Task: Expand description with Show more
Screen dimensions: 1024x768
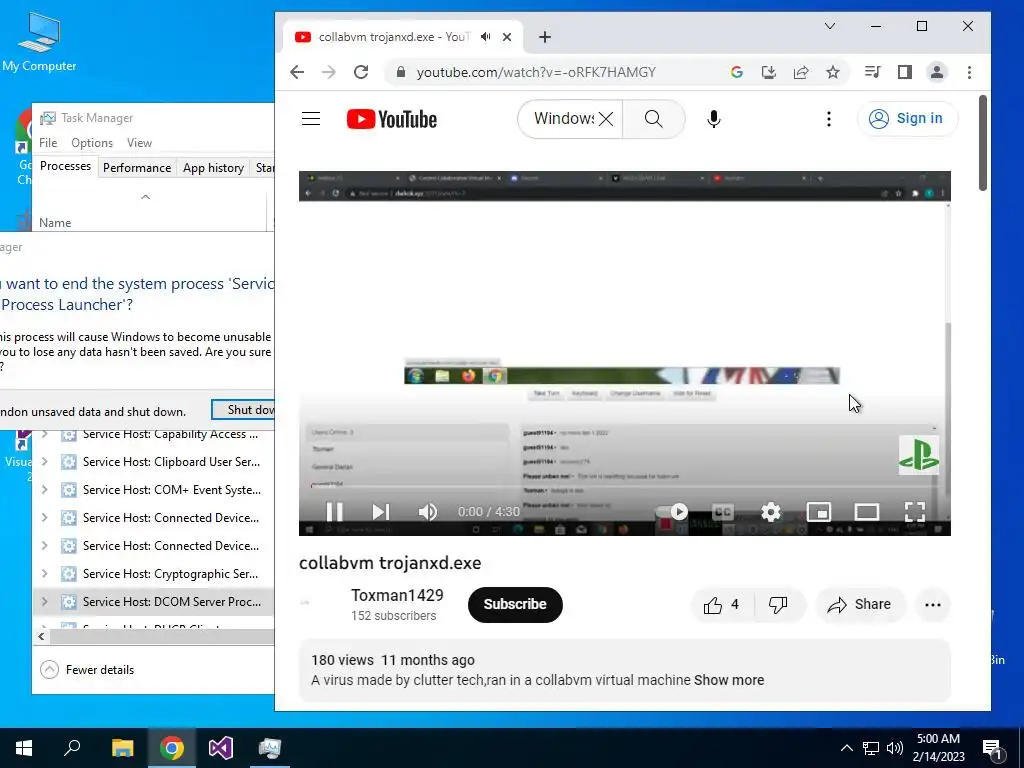Action: pos(728,680)
